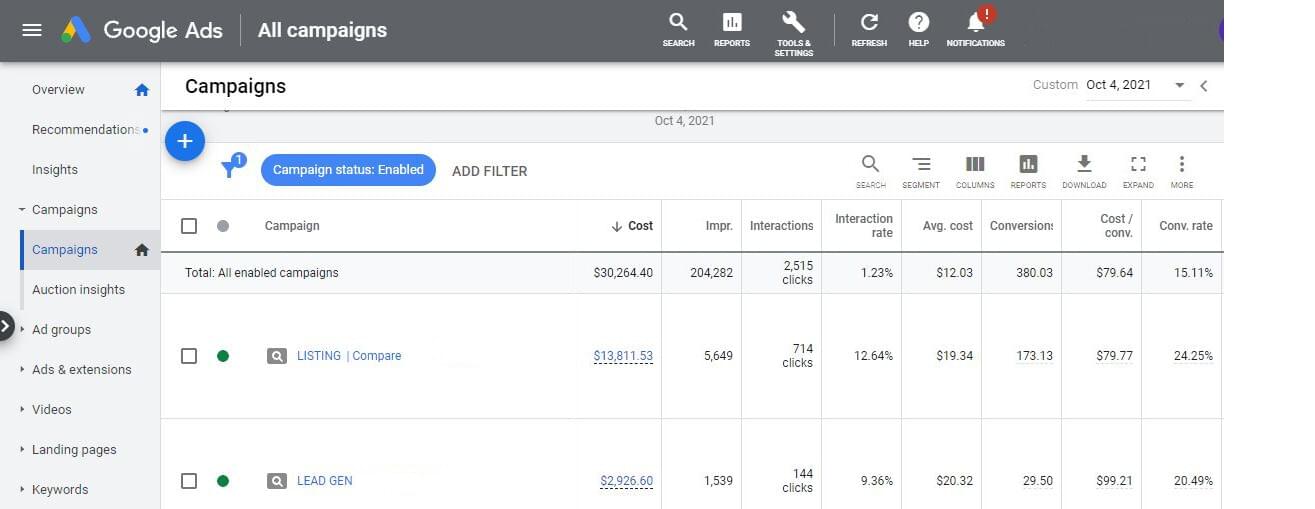Expand the Keywords sidebar section

coord(23,489)
